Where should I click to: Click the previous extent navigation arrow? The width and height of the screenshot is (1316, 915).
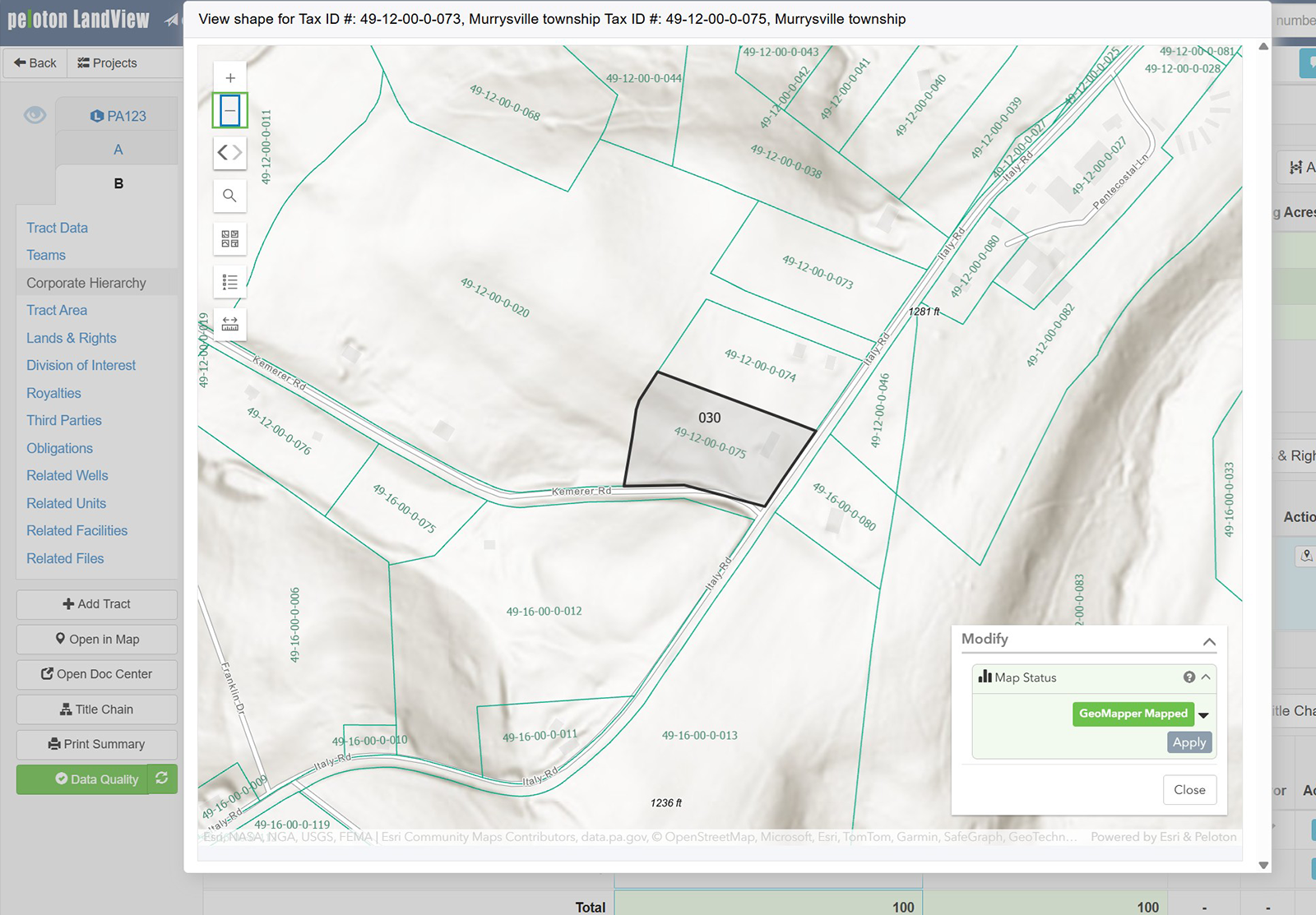point(224,153)
